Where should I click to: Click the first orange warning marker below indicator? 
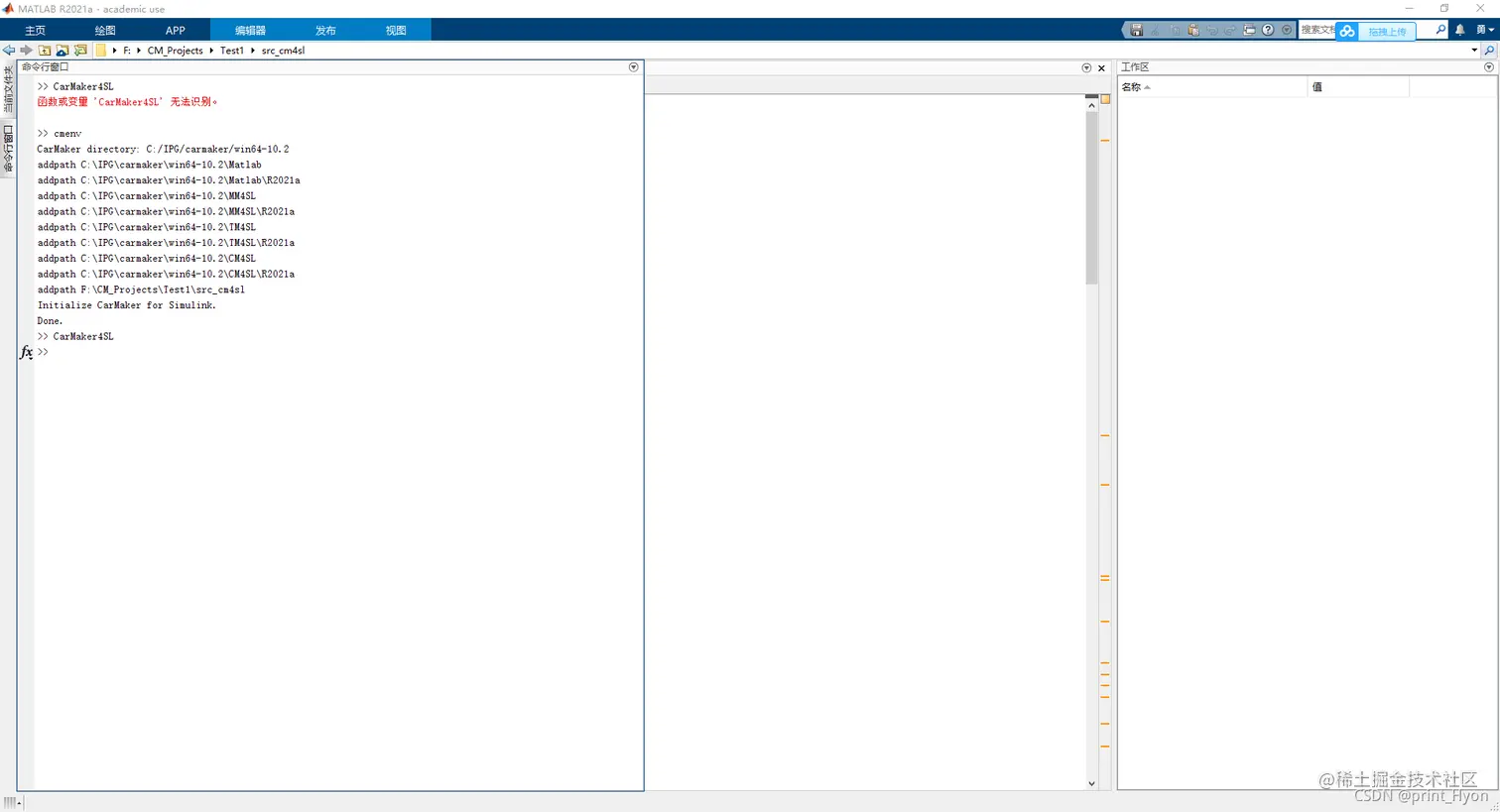click(1105, 141)
